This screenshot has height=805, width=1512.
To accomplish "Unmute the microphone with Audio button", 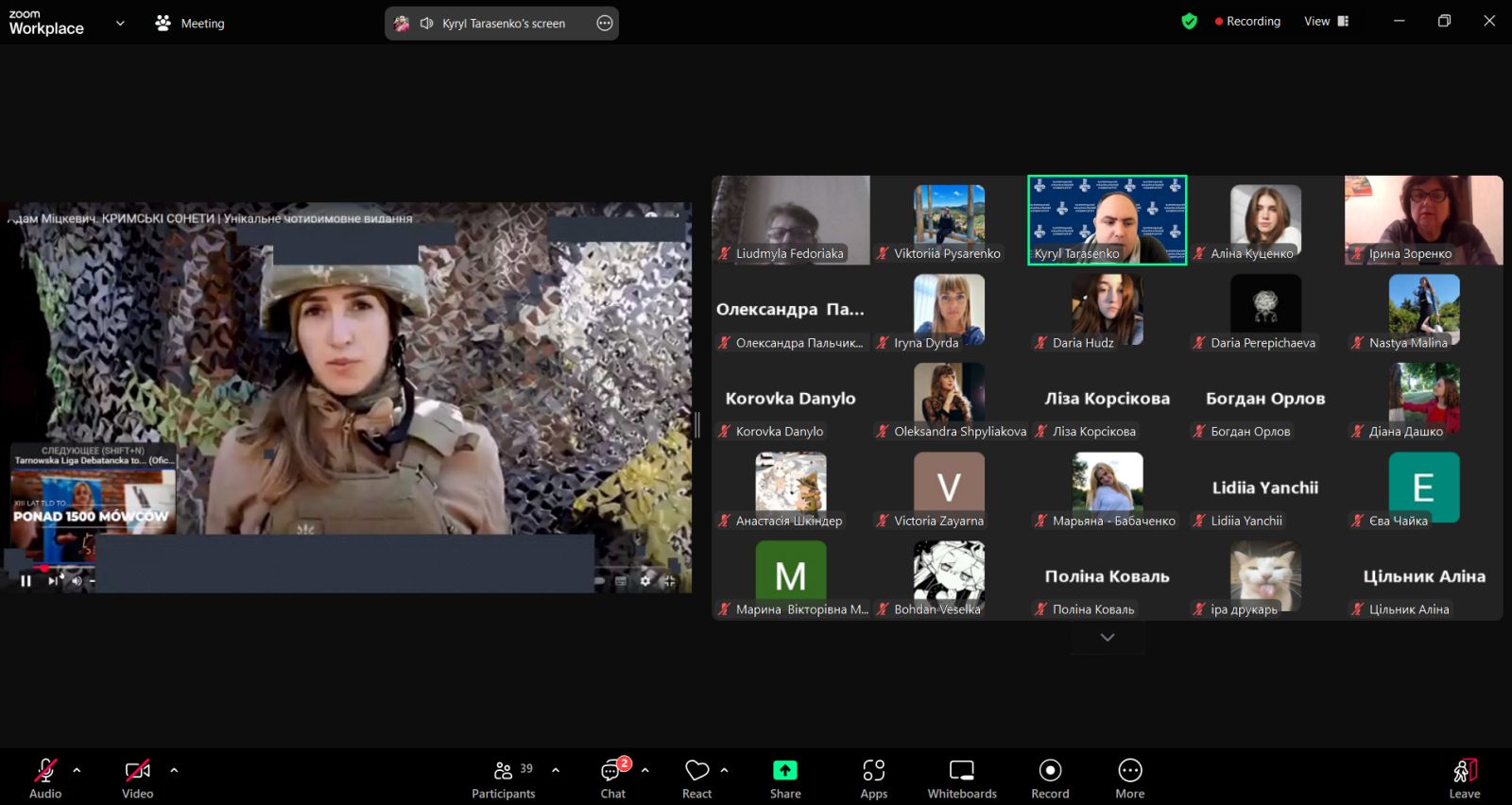I will 45,779.
